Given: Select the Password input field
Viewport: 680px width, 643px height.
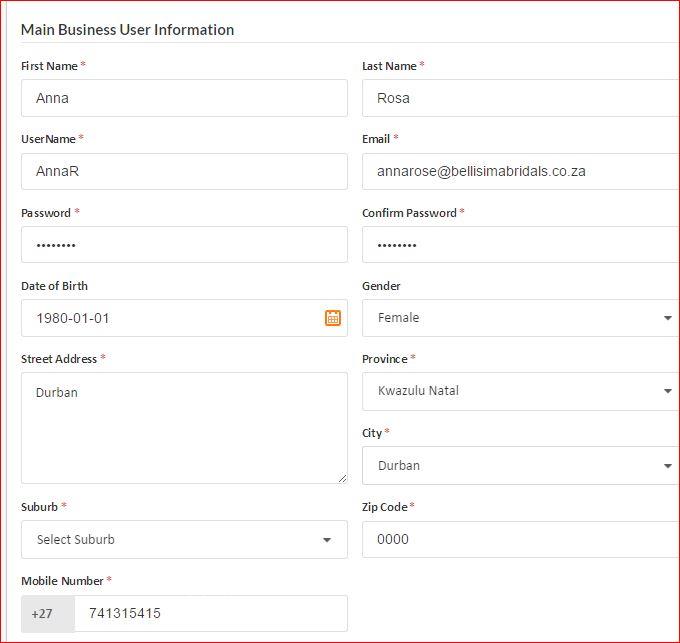Looking at the screenshot, I should 184,245.
